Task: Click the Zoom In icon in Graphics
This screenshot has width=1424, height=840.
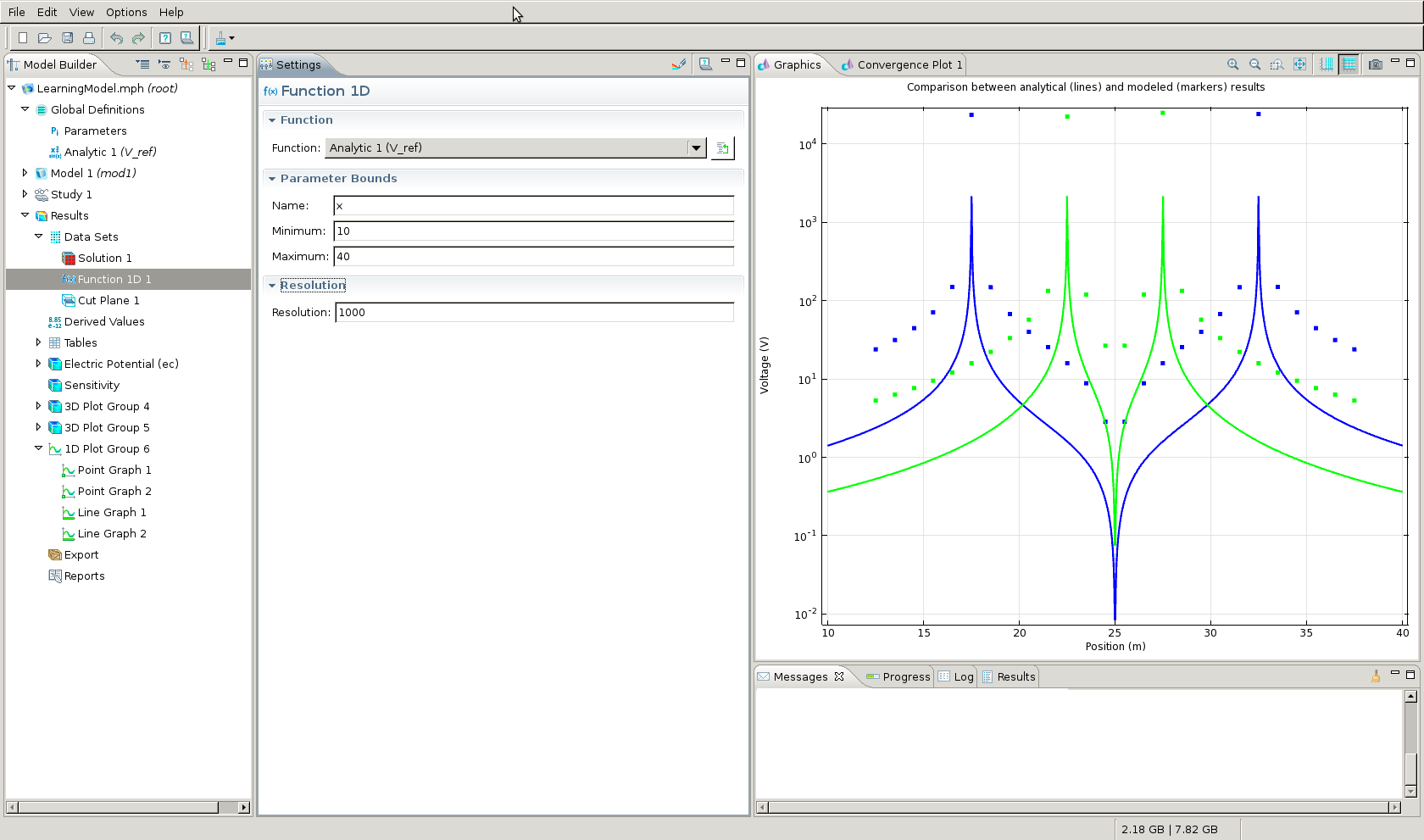Action: [1233, 64]
